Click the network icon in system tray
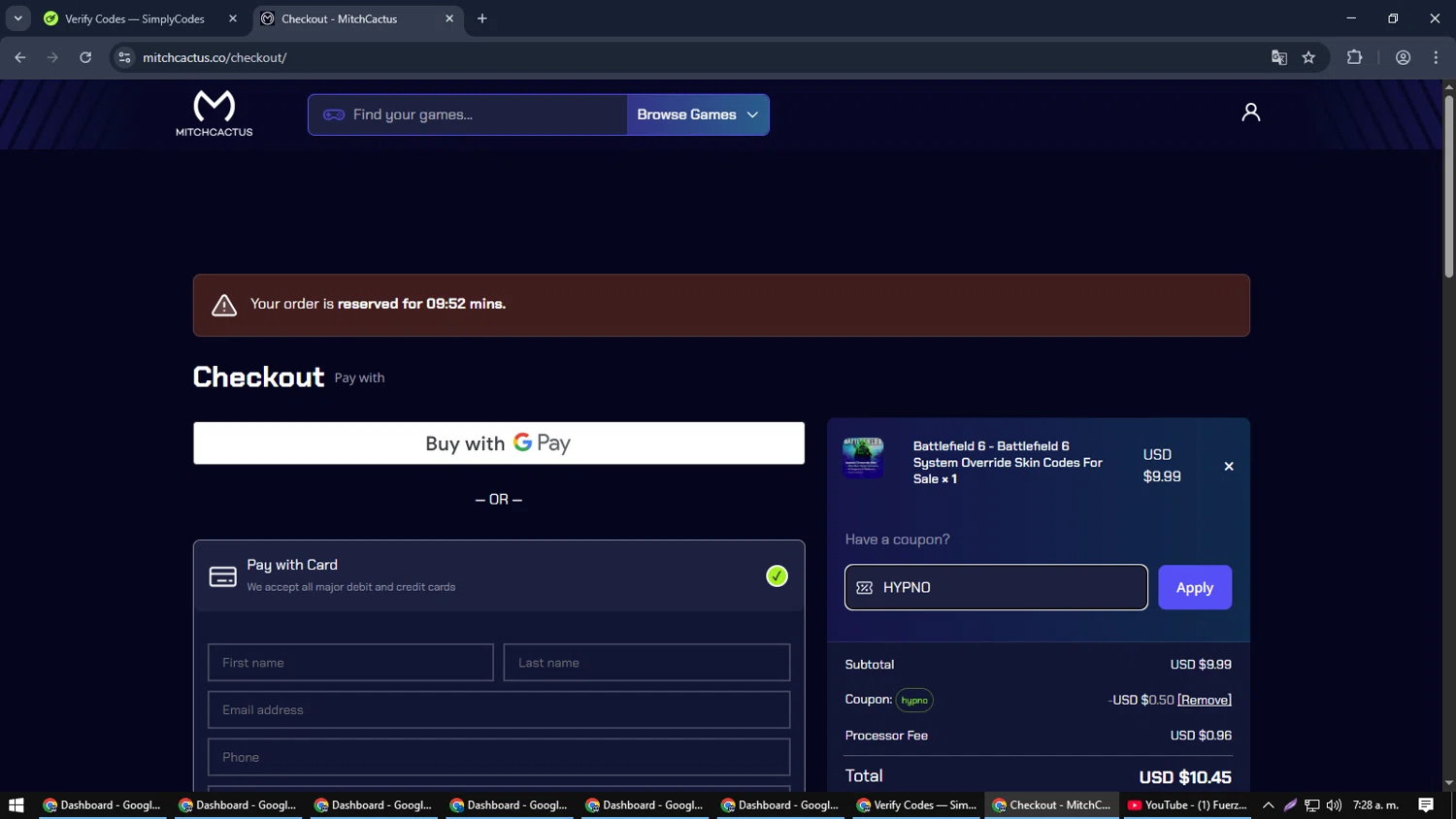The width and height of the screenshot is (1456, 819). (1311, 805)
